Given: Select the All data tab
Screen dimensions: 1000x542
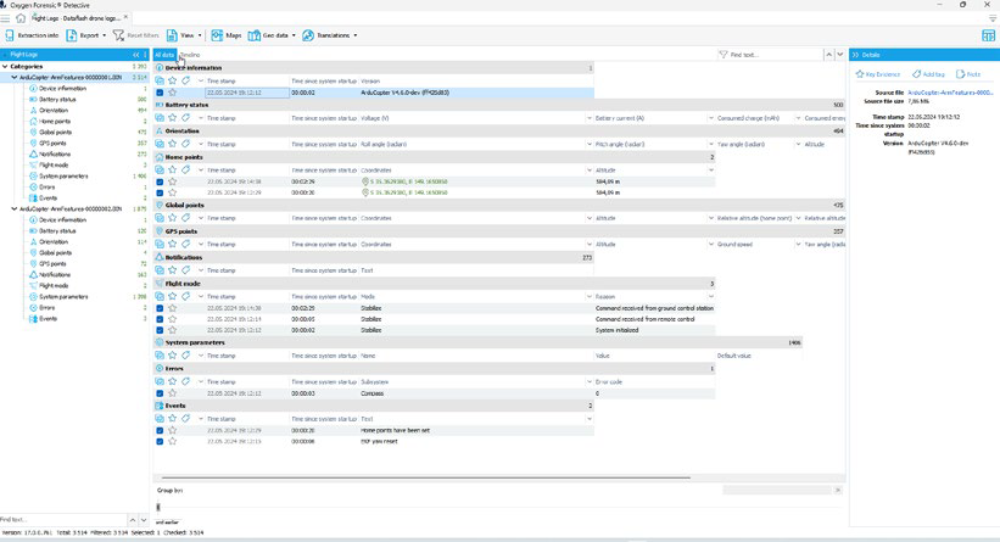Looking at the screenshot, I should click(165, 54).
